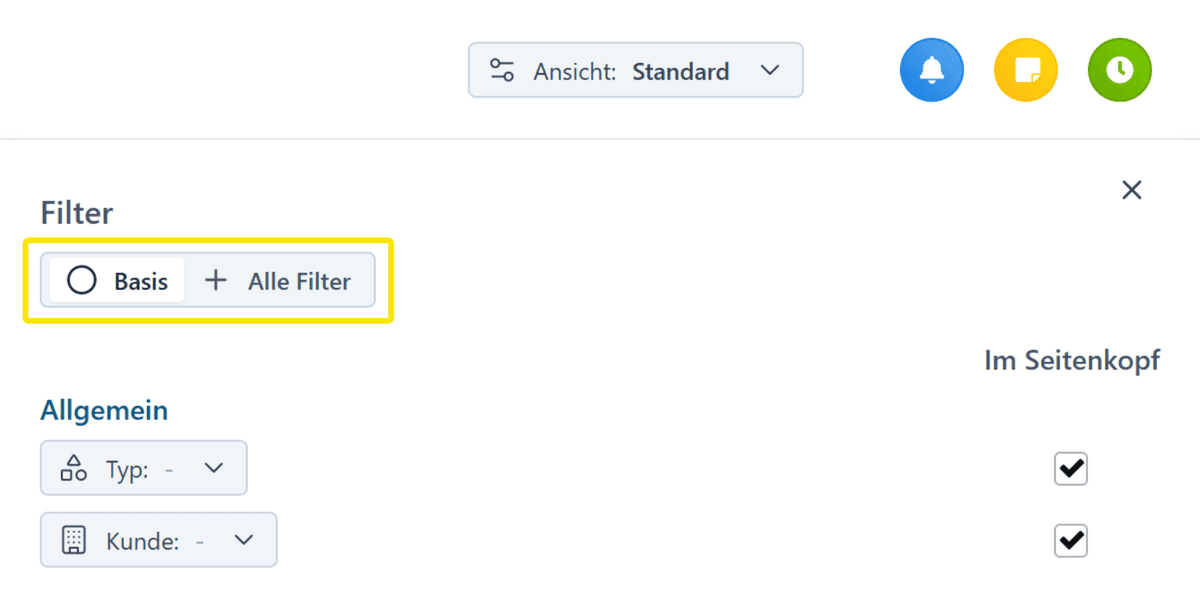Open the green clock time tracker
Image resolution: width=1200 pixels, height=611 pixels.
pos(1120,70)
